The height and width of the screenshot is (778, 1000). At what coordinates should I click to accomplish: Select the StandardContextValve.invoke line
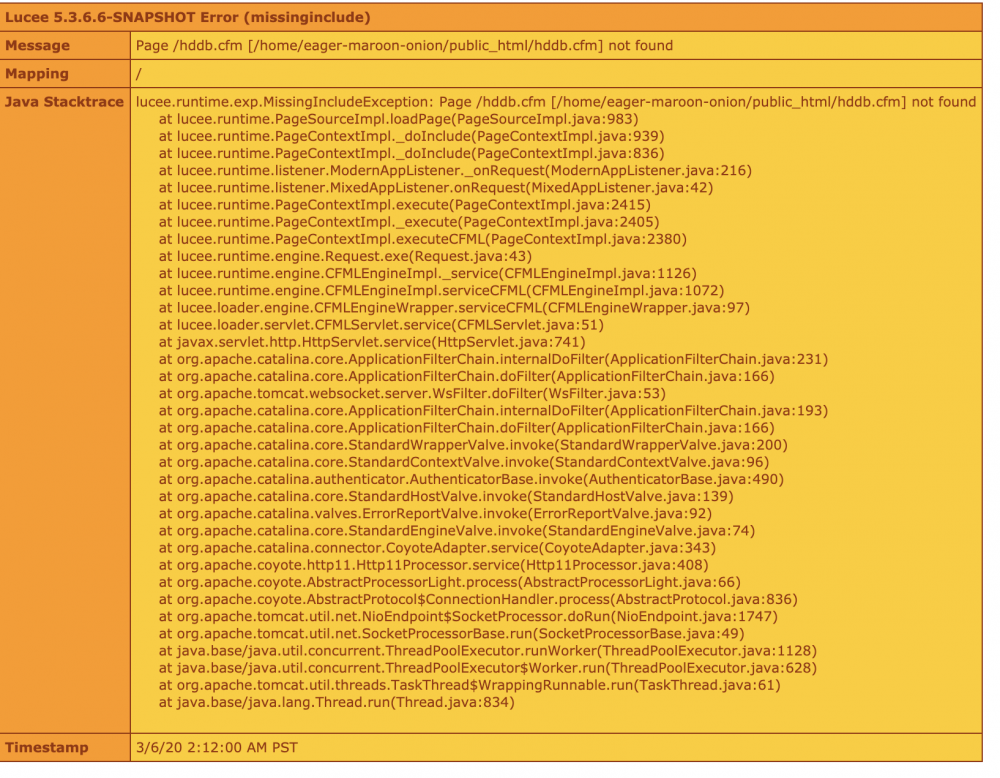[x=464, y=462]
